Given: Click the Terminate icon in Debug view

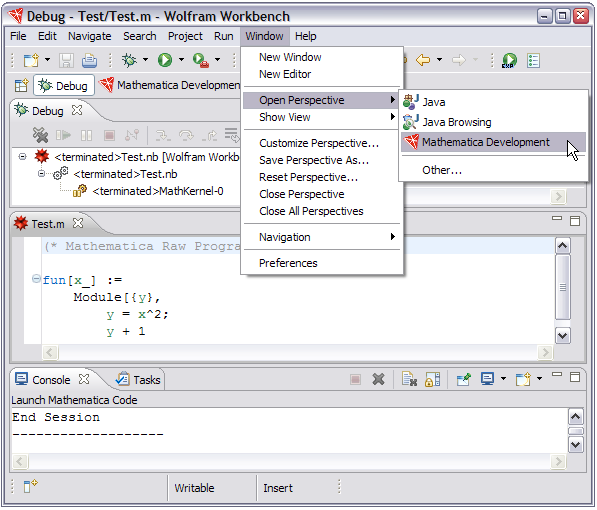Looking at the screenshot, I should tap(109, 135).
